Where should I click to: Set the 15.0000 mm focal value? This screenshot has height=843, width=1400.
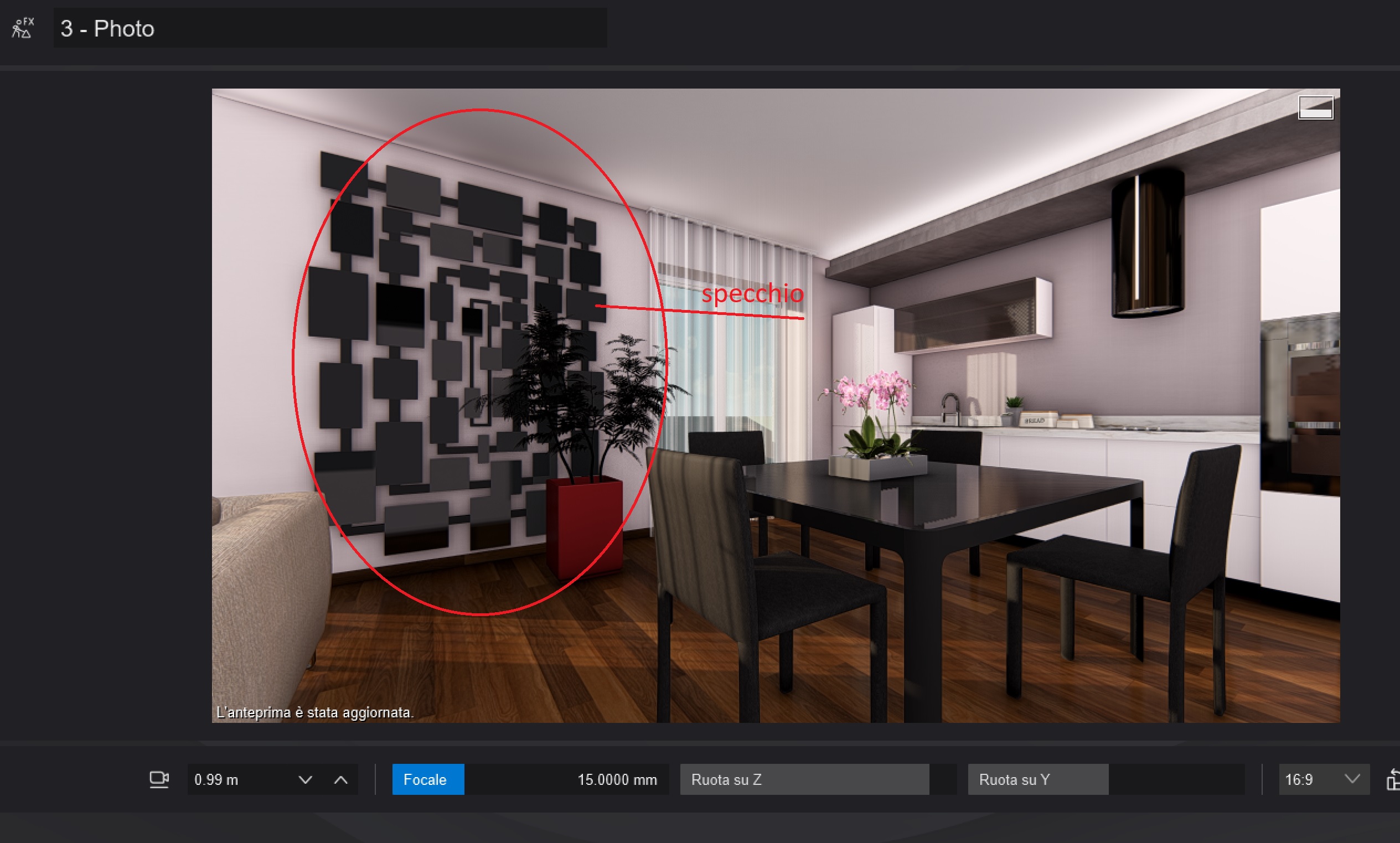617,779
